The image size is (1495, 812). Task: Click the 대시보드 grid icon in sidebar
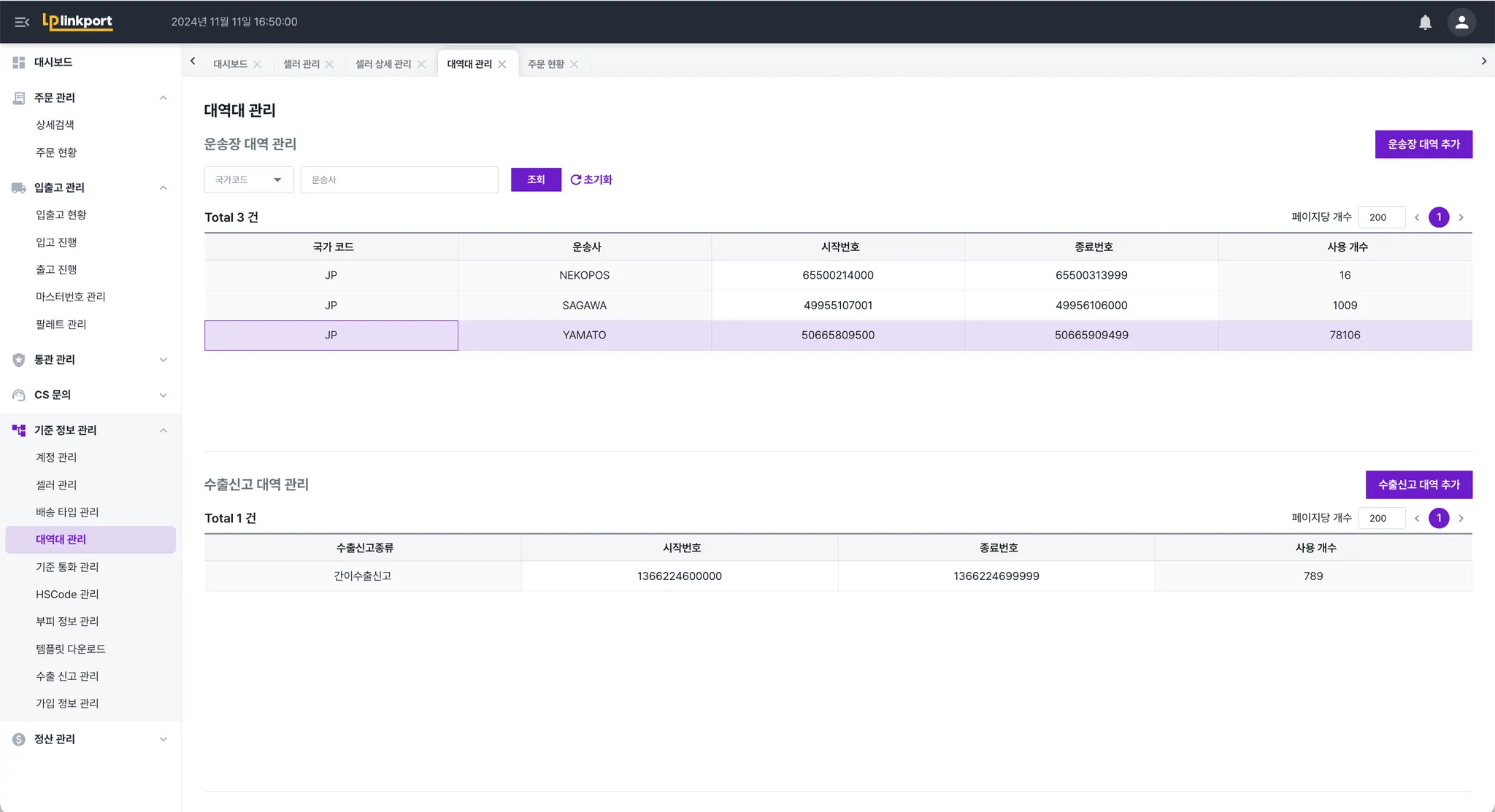pos(19,63)
